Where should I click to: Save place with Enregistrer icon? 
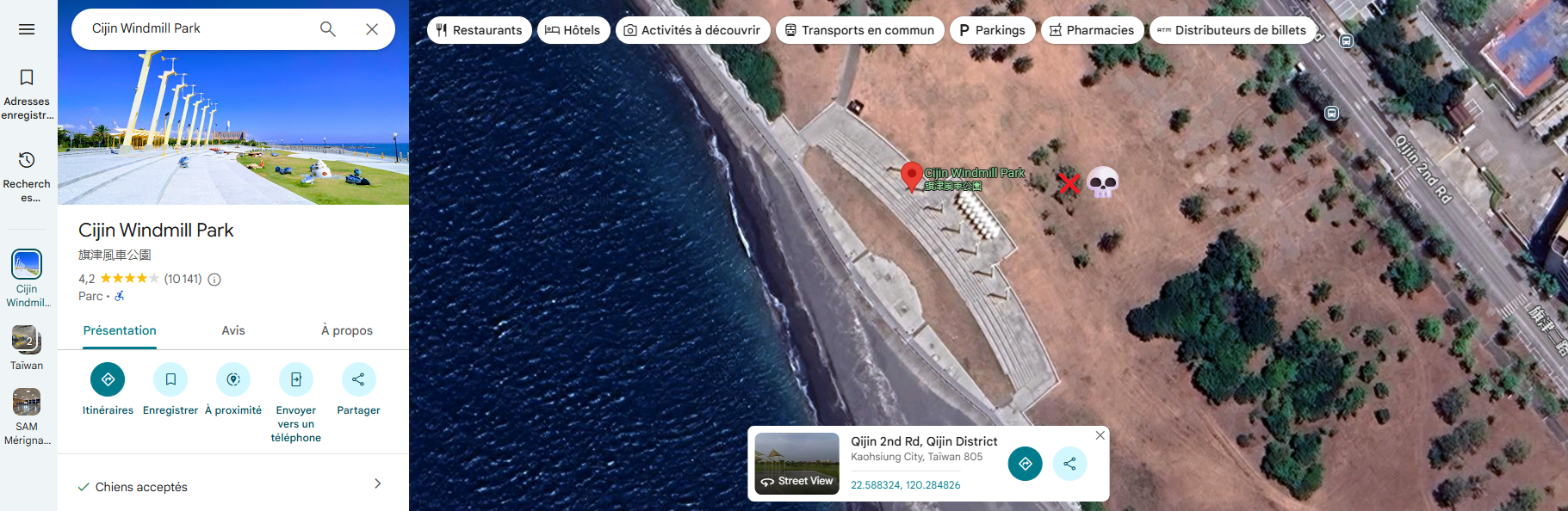click(170, 379)
